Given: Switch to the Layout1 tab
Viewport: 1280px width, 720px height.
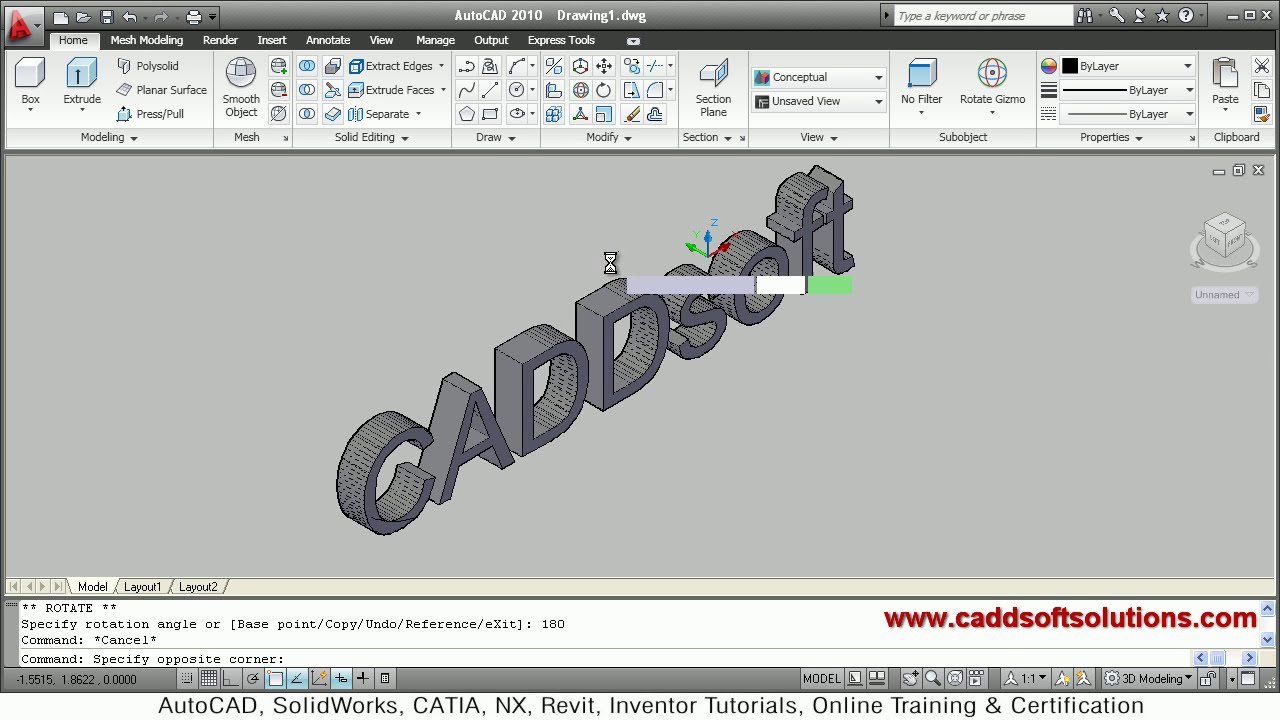Looking at the screenshot, I should pyautogui.click(x=142, y=587).
